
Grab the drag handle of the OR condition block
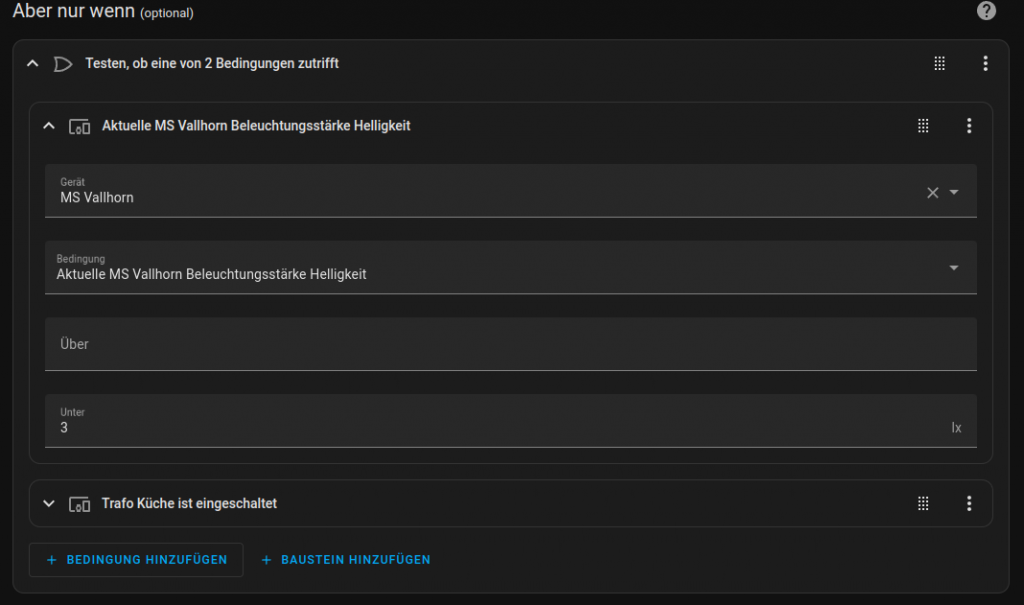tap(939, 63)
